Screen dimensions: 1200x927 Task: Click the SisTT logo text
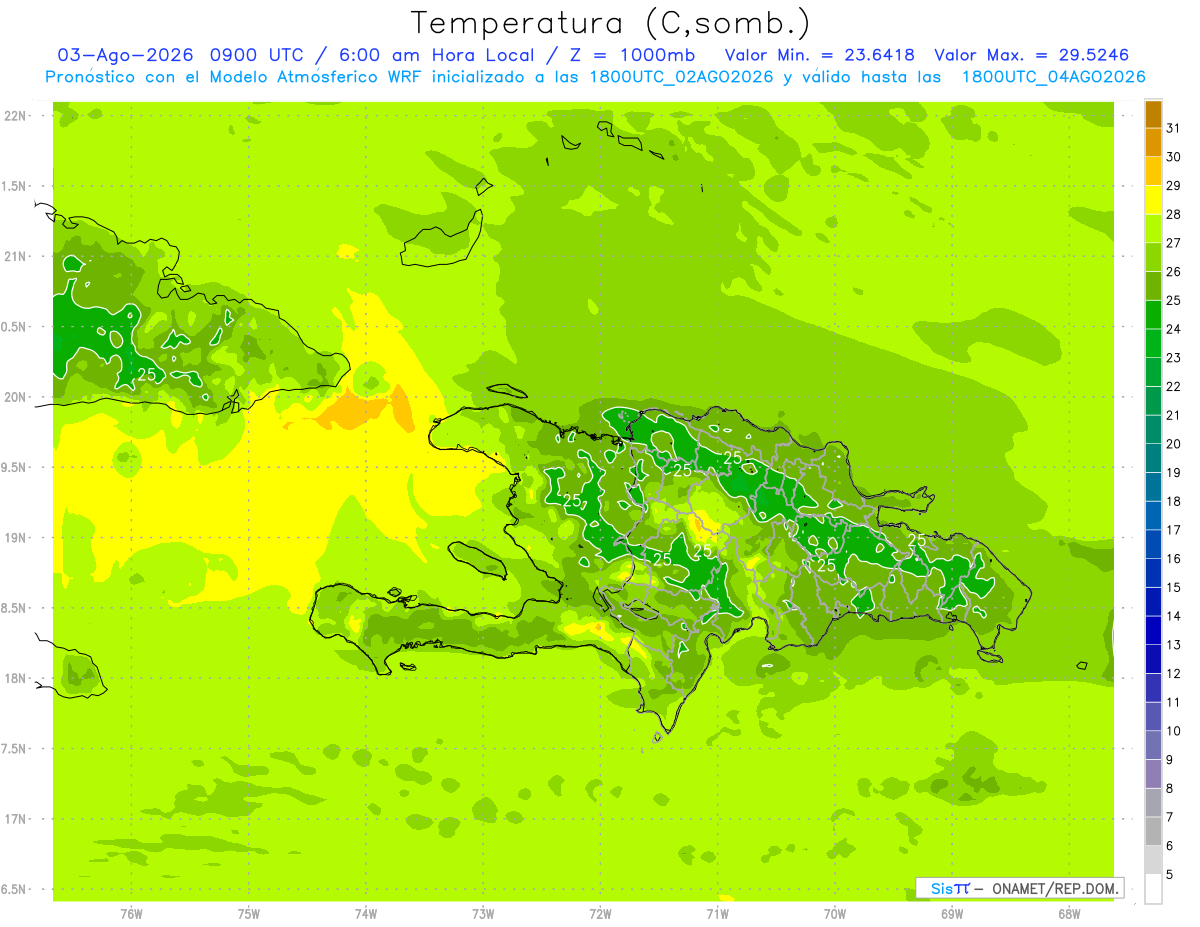(950, 888)
